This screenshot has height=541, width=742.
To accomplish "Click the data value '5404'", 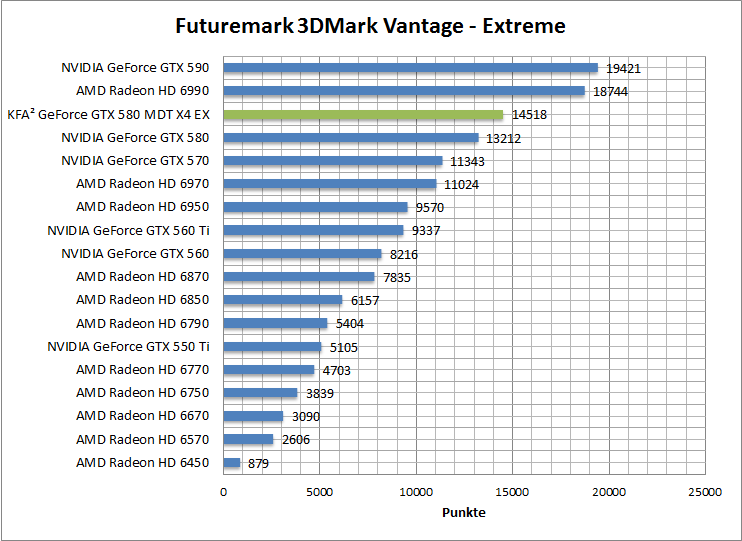I will (350, 323).
